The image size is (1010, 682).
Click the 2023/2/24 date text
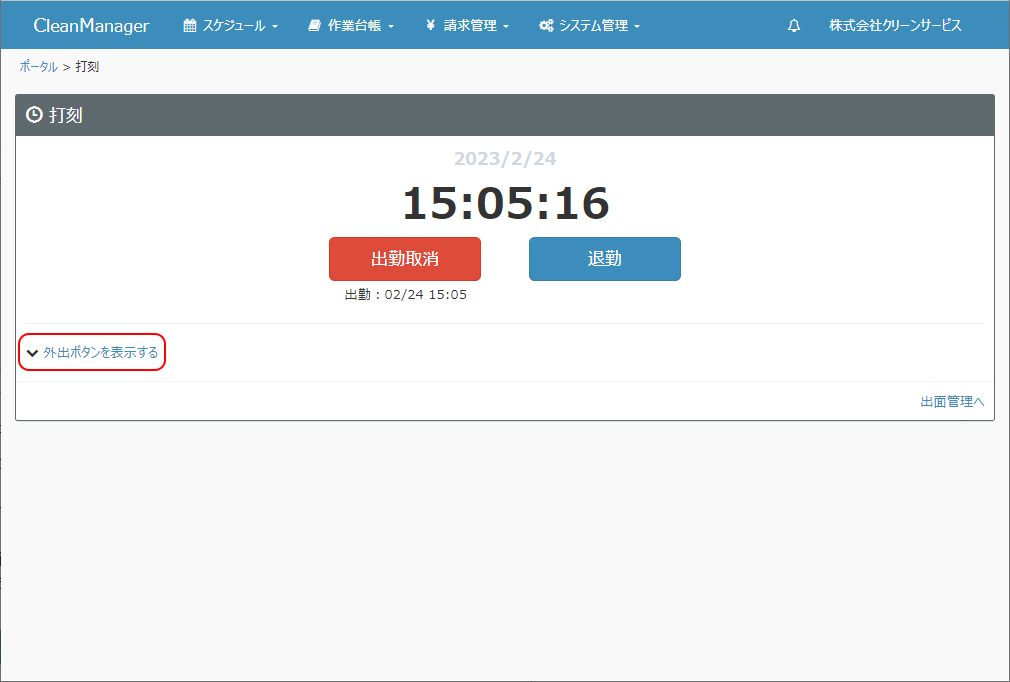pos(505,159)
